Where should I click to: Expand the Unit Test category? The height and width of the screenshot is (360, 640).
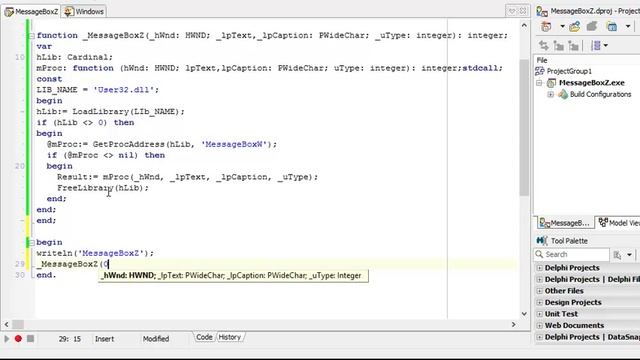tap(539, 314)
